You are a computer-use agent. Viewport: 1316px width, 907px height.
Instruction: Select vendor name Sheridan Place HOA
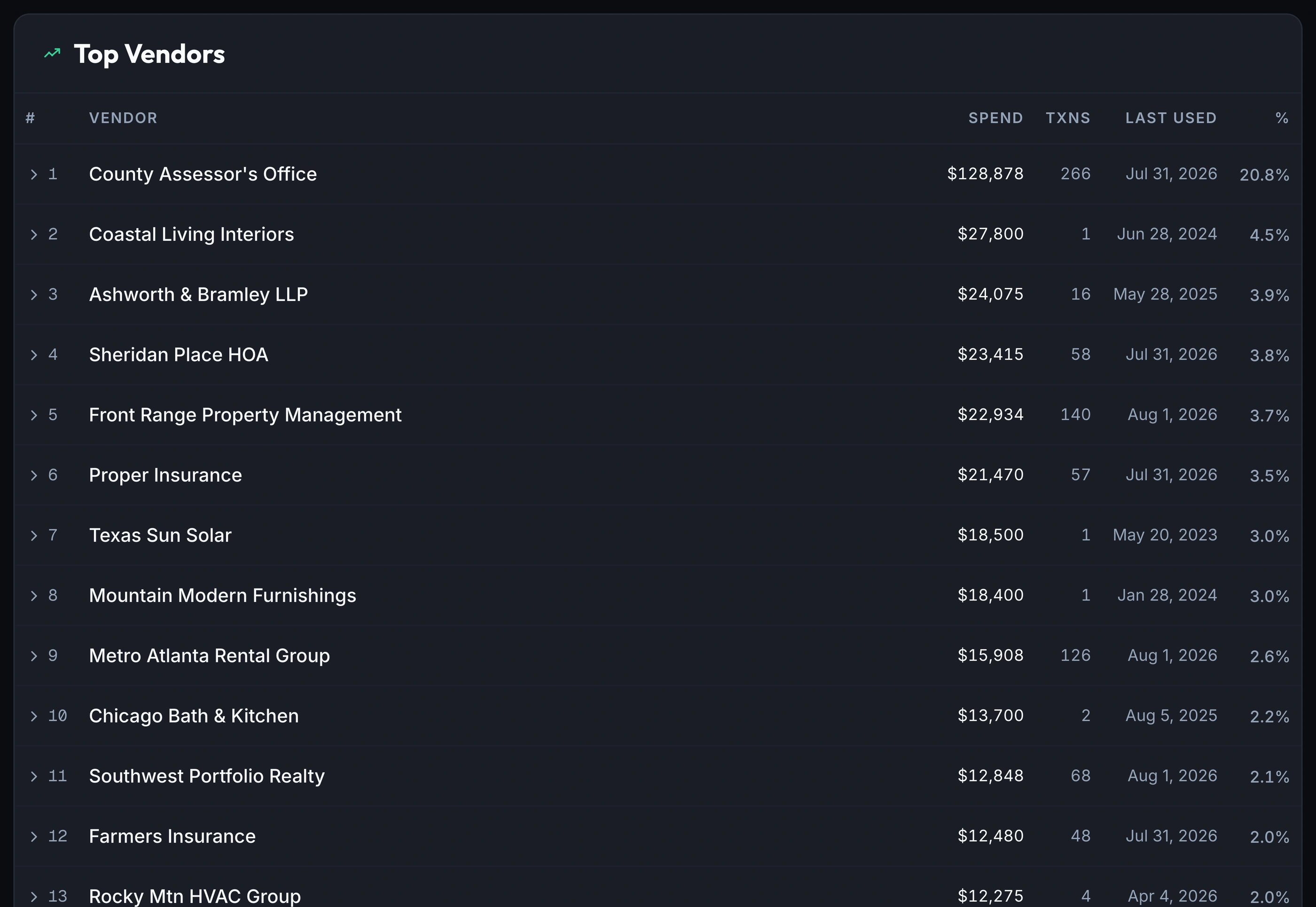178,355
